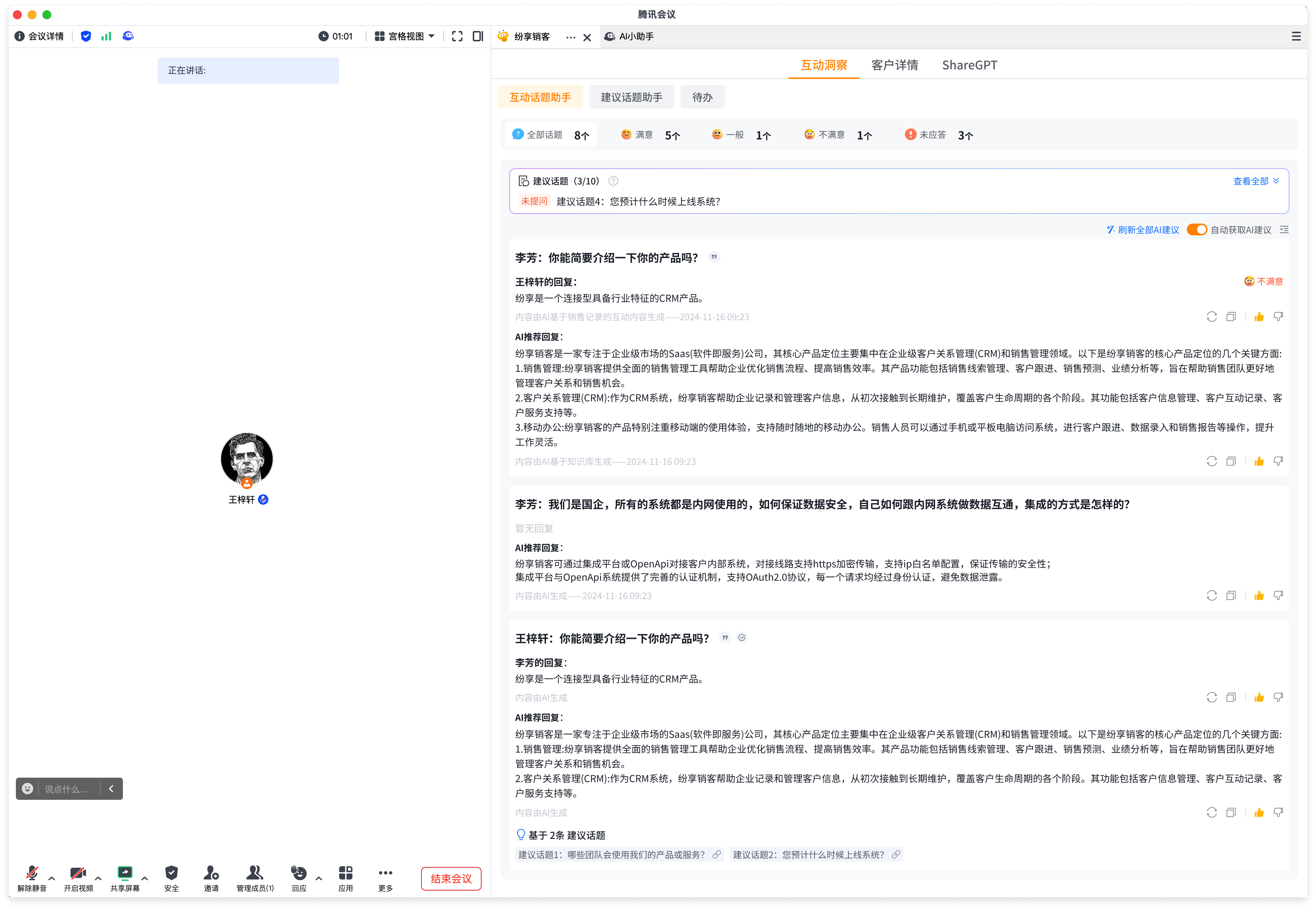Copy AI推荐回复 generated from 知识库

click(1231, 462)
